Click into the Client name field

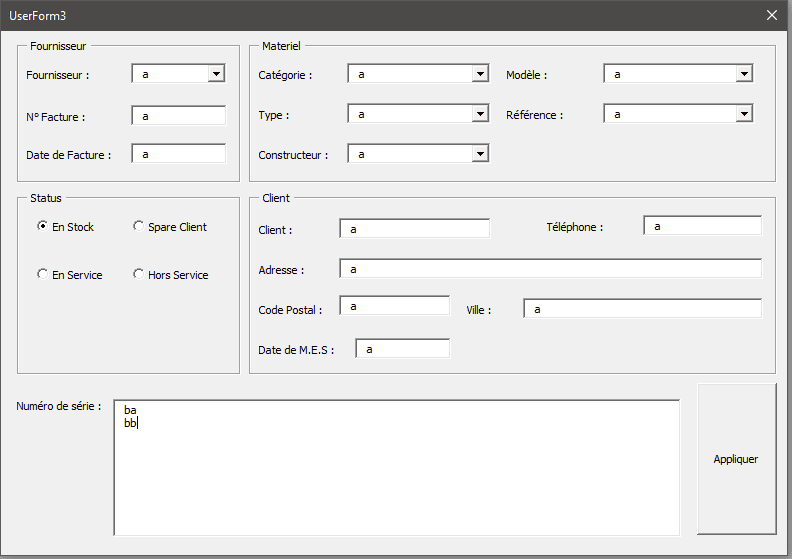415,229
